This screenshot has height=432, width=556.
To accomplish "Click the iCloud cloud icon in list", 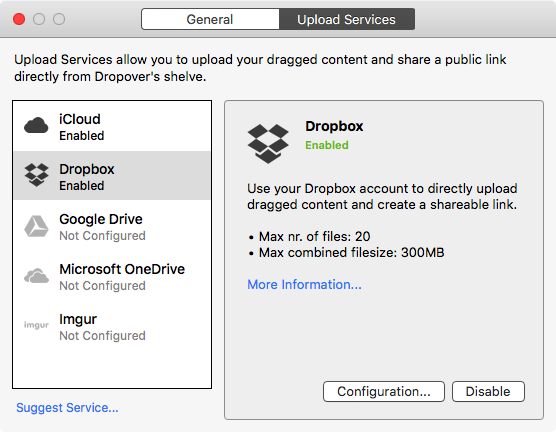I will pyautogui.click(x=36, y=126).
